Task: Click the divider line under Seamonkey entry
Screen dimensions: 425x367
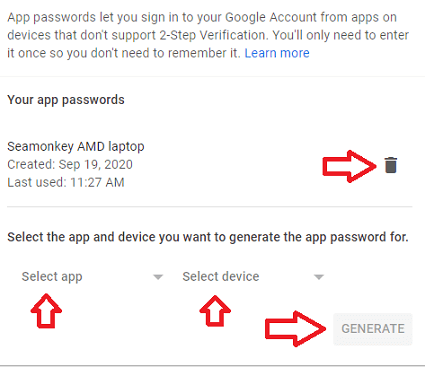Action: (210, 207)
